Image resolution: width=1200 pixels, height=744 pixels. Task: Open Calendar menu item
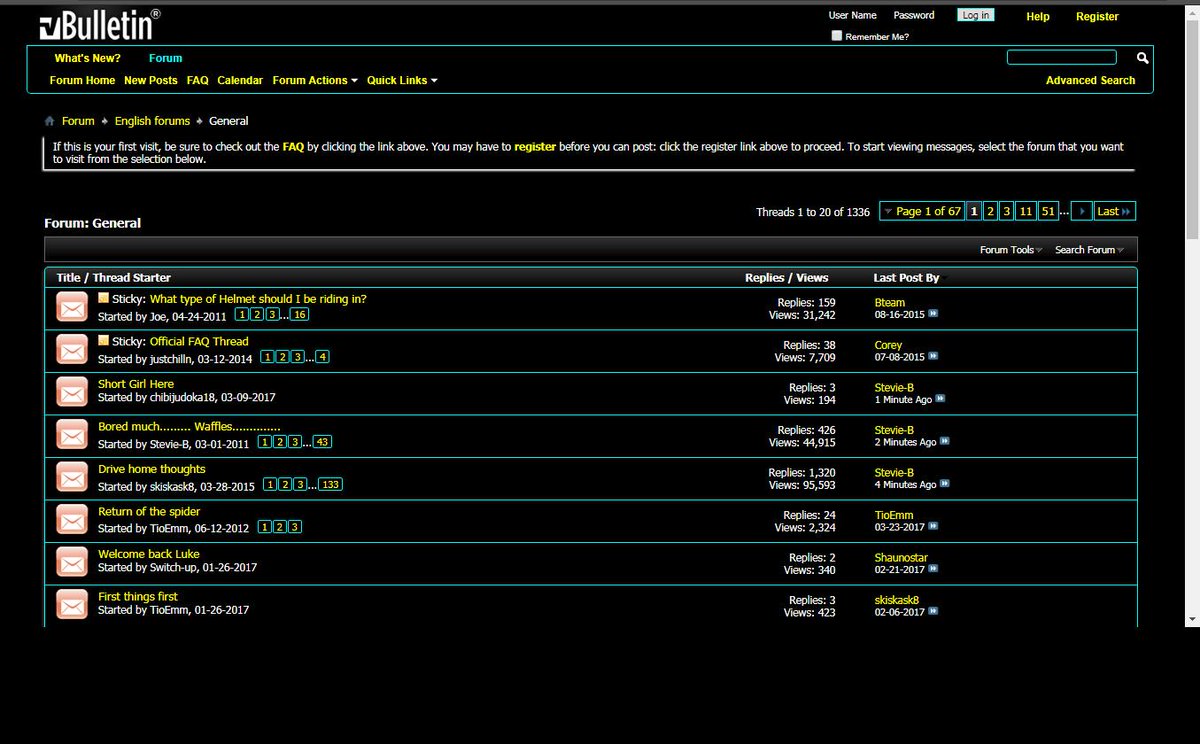240,80
